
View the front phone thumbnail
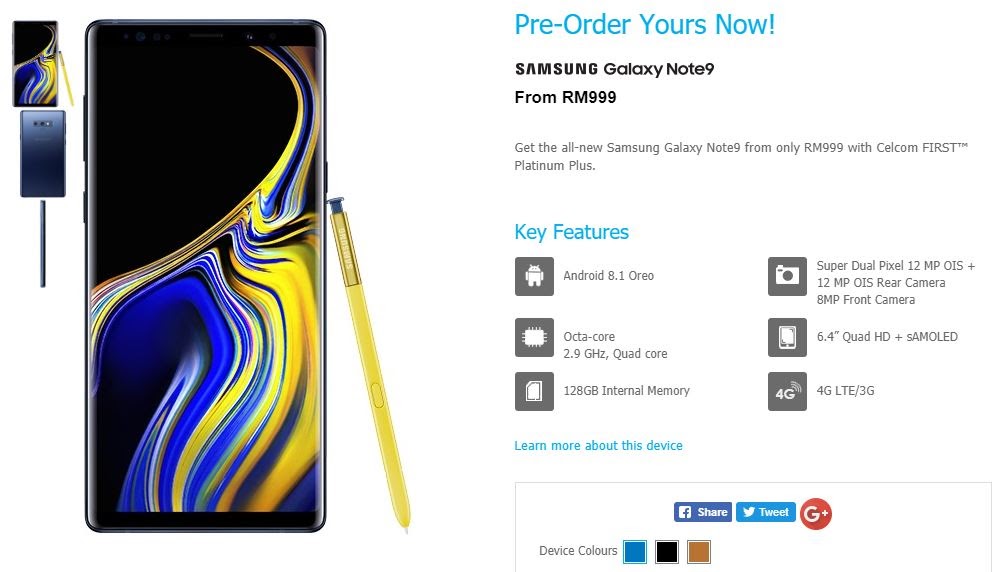coord(42,64)
